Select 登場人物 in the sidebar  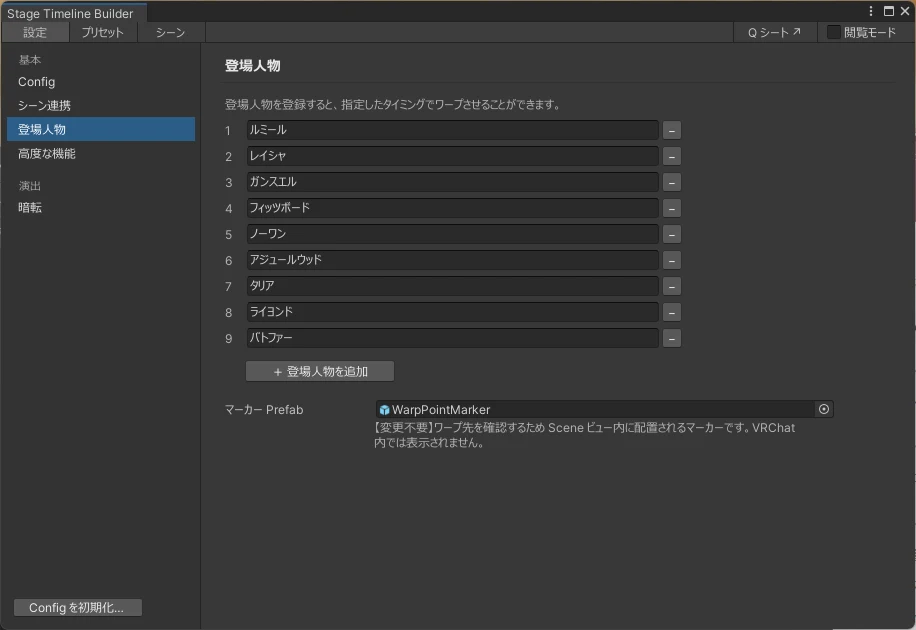[x=100, y=129]
